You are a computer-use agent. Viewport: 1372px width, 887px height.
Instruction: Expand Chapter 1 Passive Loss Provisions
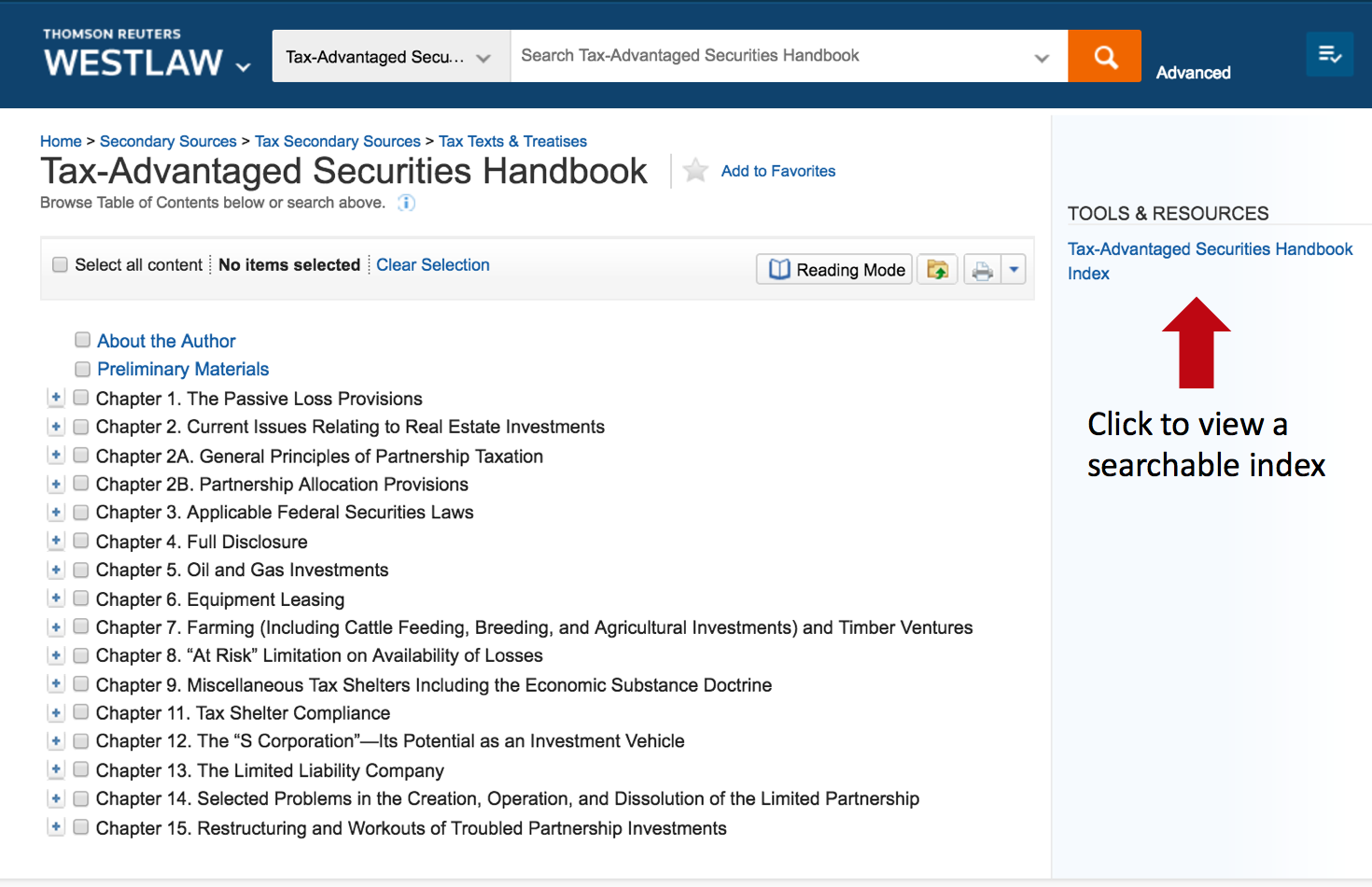(x=56, y=398)
